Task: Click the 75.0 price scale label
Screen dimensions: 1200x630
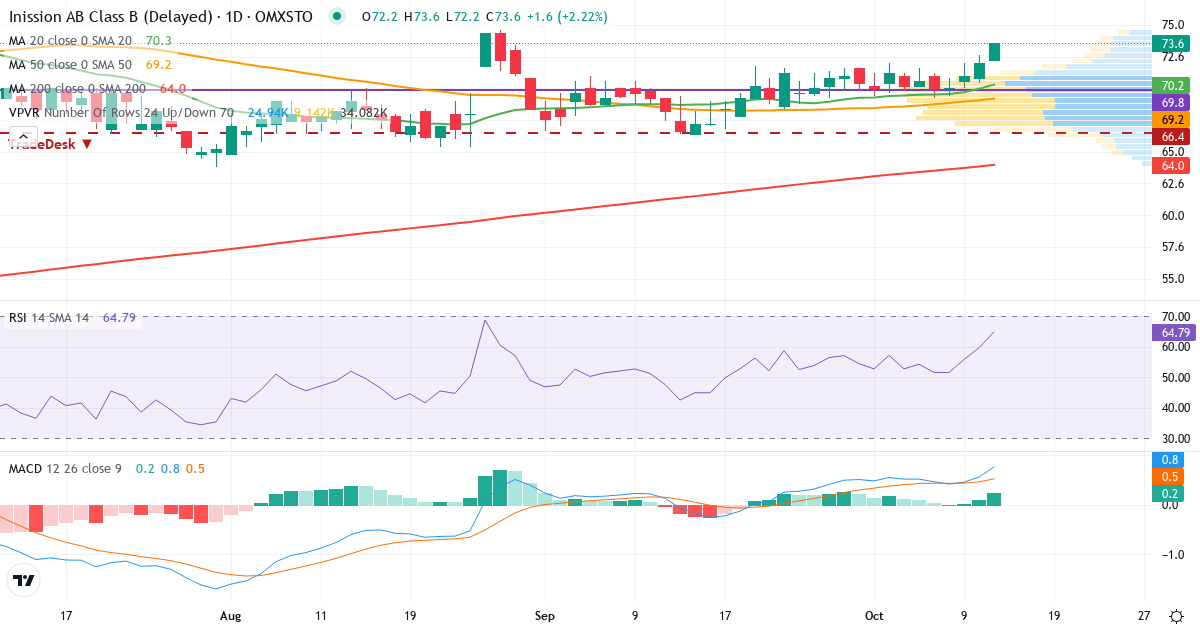Action: coord(1172,24)
